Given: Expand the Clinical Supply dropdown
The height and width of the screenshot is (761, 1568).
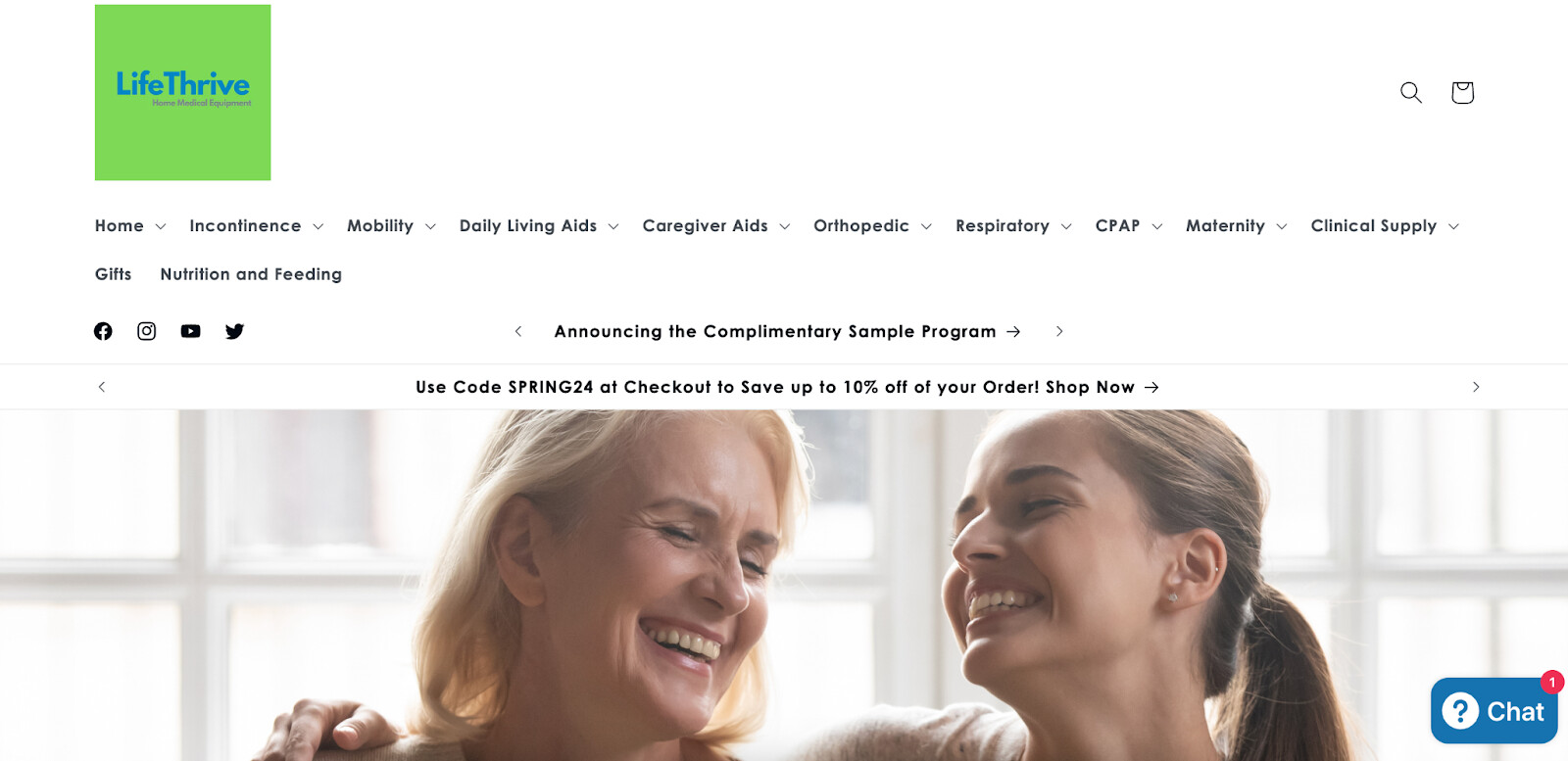Looking at the screenshot, I should 1385,226.
